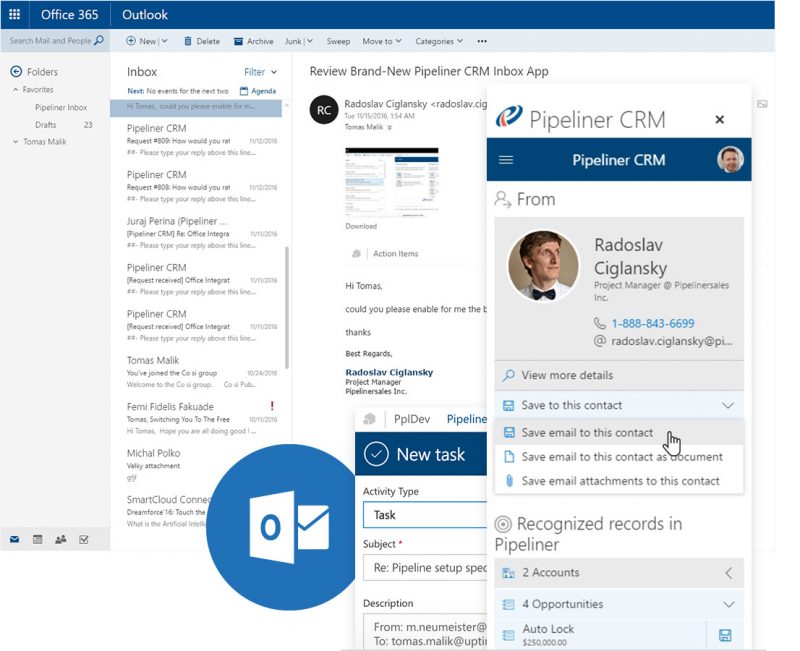Screen dimensions: 800x651
Task: Click the Description text area
Action: (424, 632)
